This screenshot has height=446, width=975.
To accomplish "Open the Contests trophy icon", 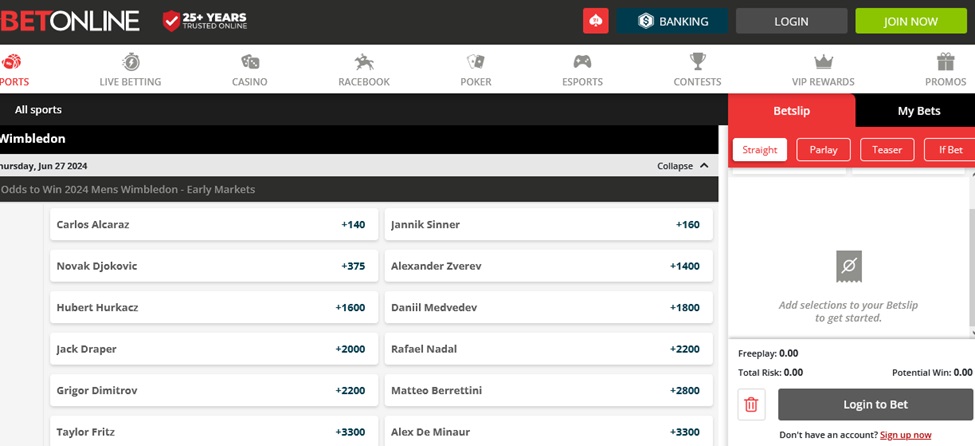I will pos(697,62).
